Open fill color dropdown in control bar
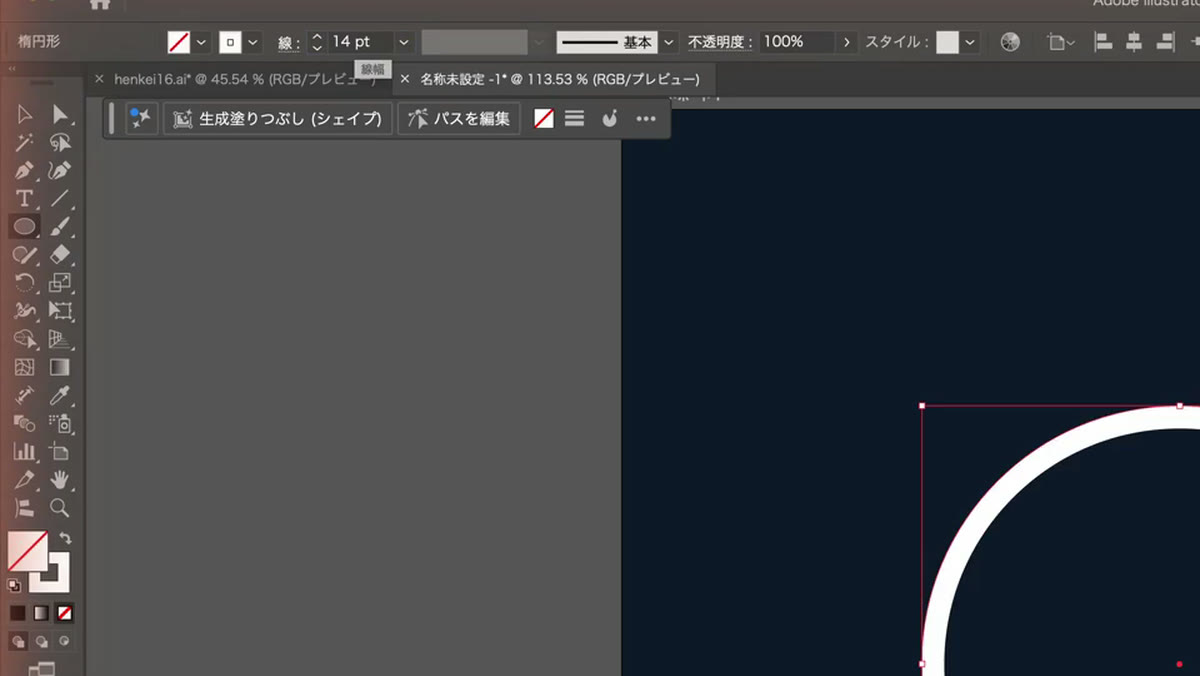Image resolution: width=1200 pixels, height=676 pixels. [201, 42]
